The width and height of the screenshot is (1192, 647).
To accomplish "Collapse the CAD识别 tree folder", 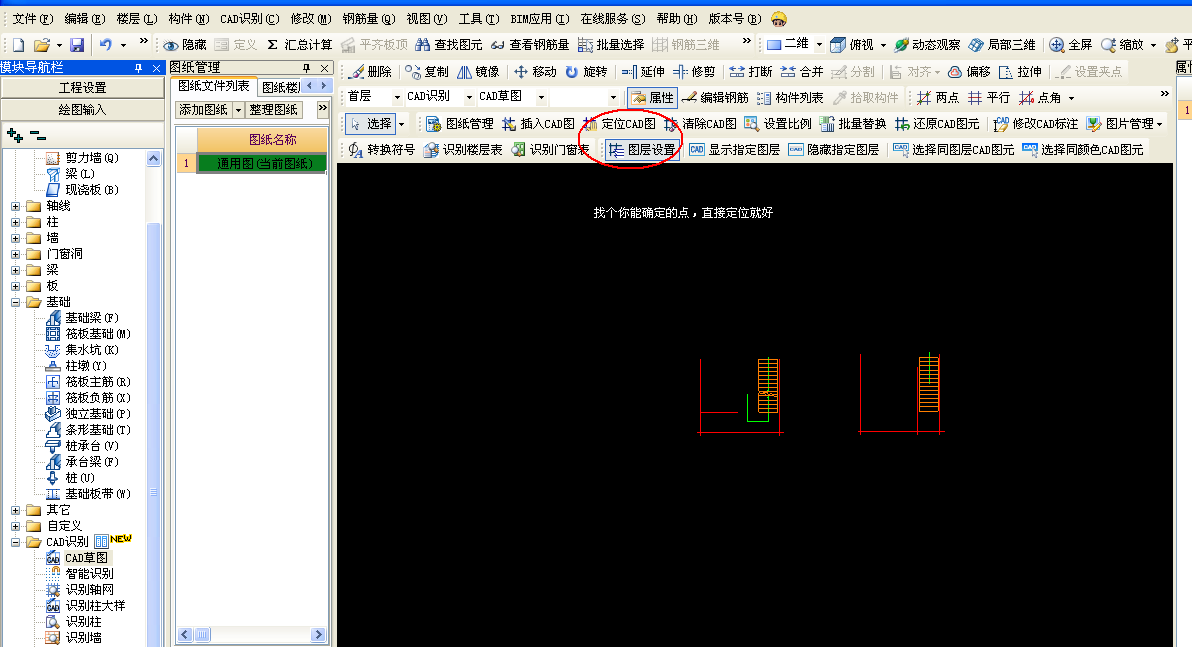I will (15, 542).
